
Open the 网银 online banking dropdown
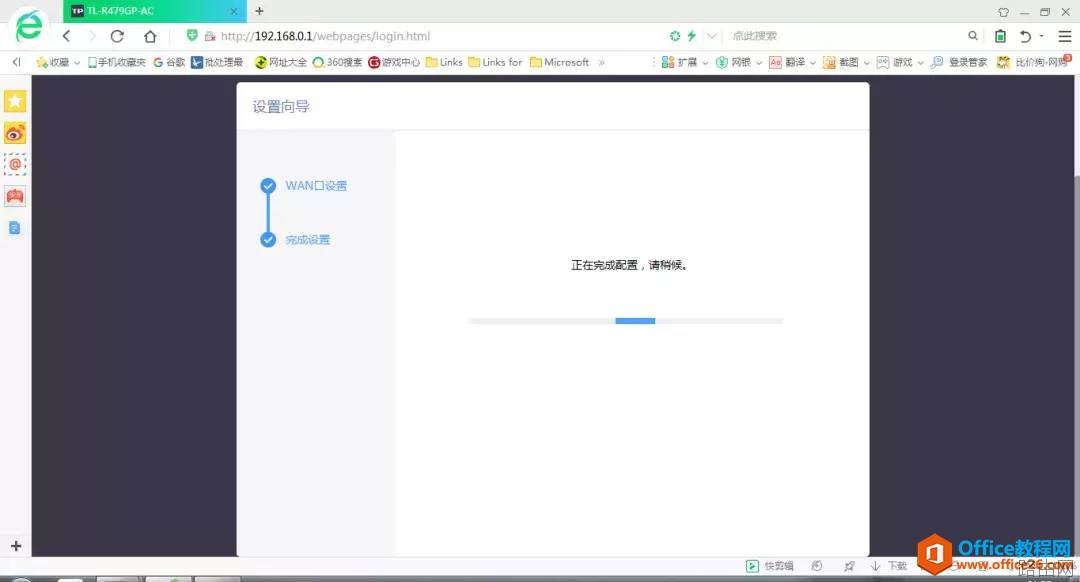(739, 62)
